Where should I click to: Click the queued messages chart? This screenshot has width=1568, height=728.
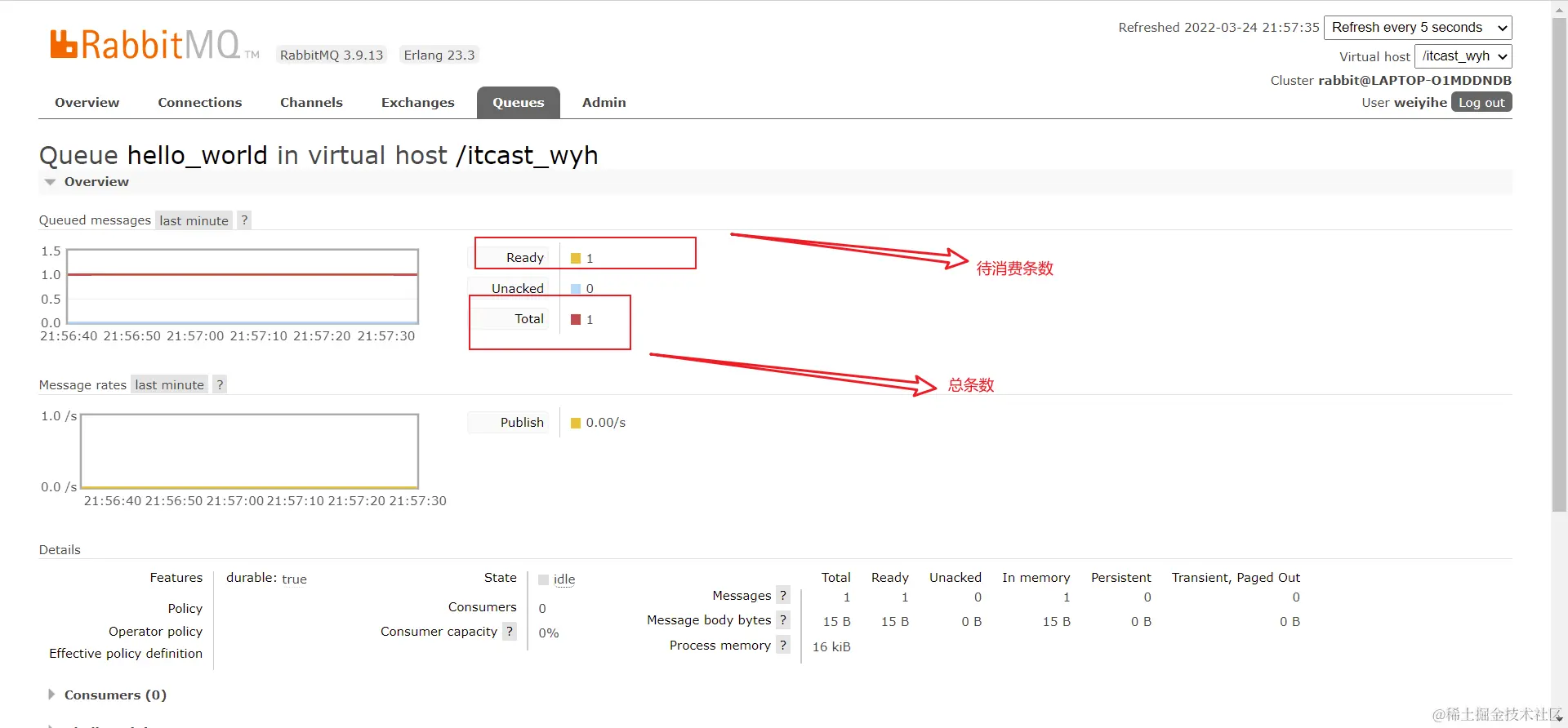pos(243,286)
